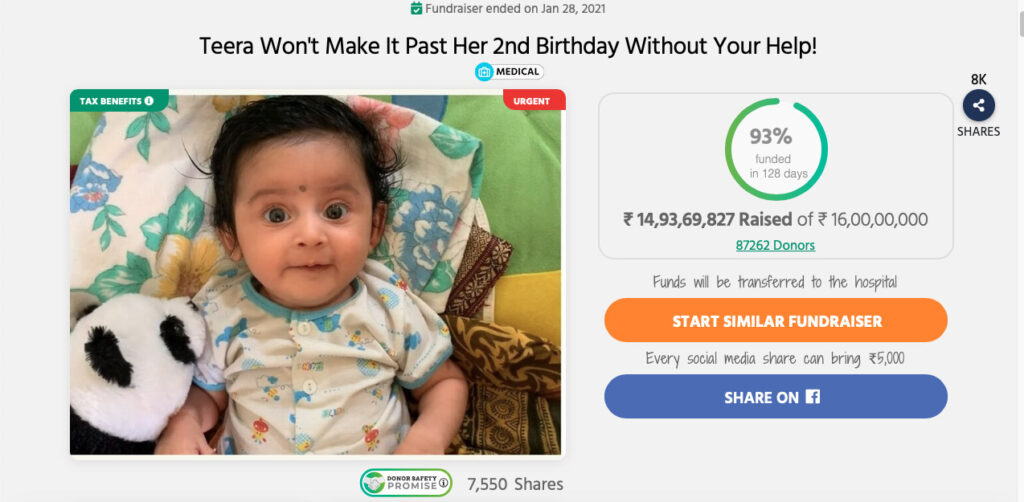
Task: Click the red URGENT badge
Action: point(534,100)
